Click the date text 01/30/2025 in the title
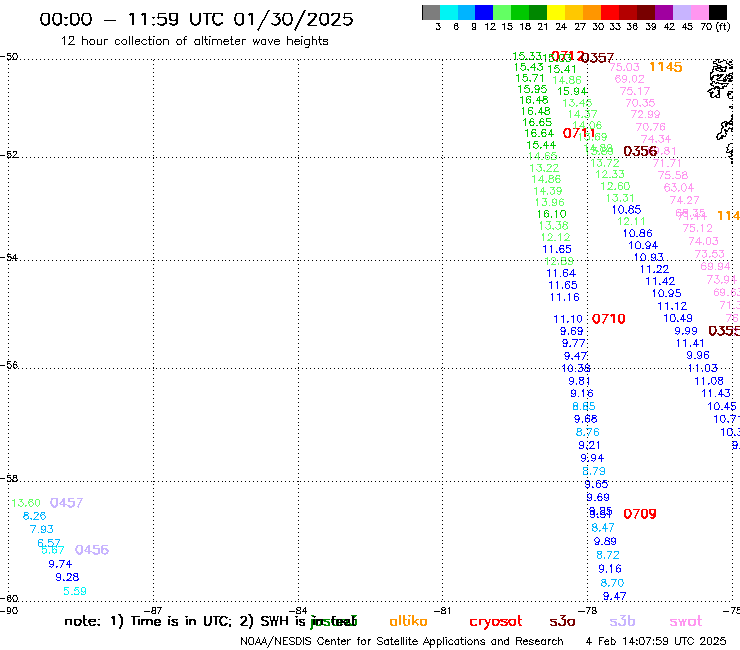Viewport: 740px width, 650px height. point(293,19)
